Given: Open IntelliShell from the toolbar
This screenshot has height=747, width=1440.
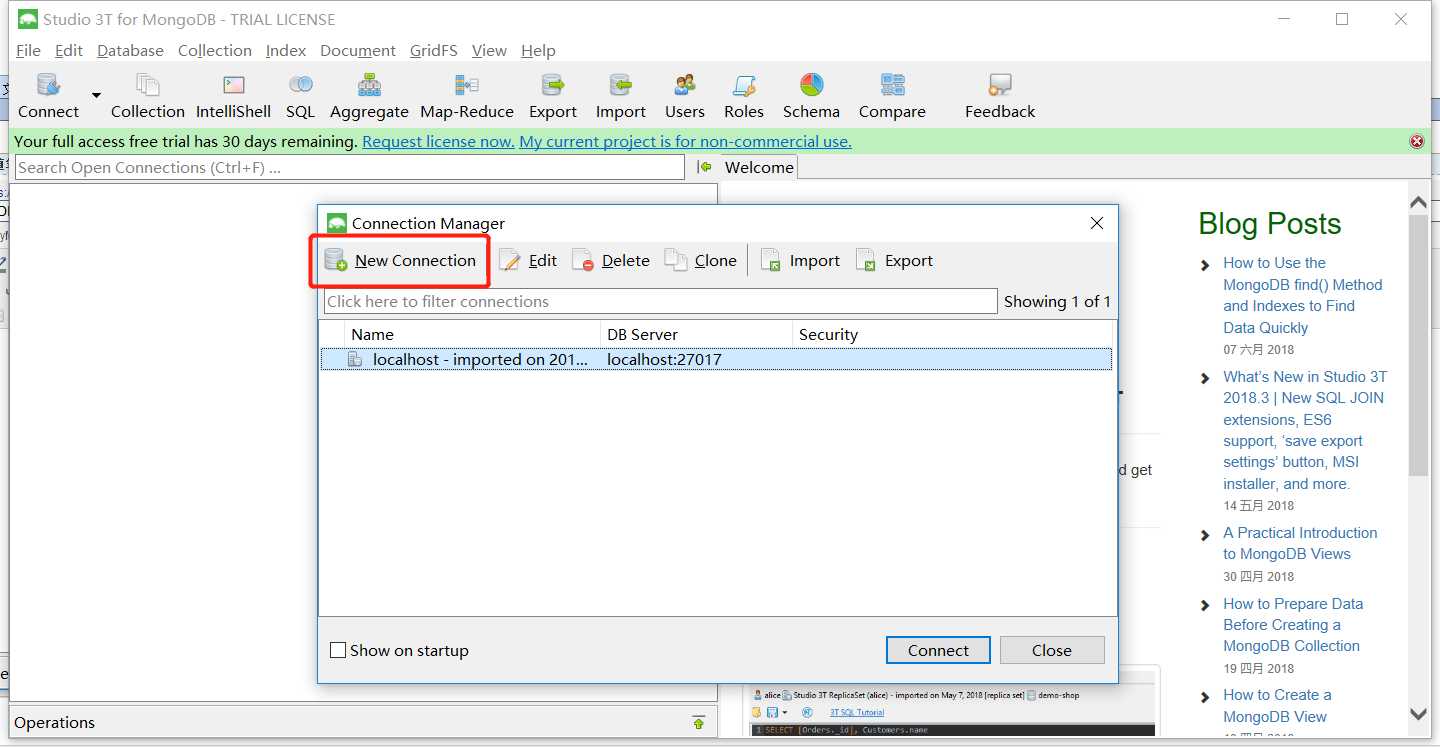Looking at the screenshot, I should pos(233,96).
